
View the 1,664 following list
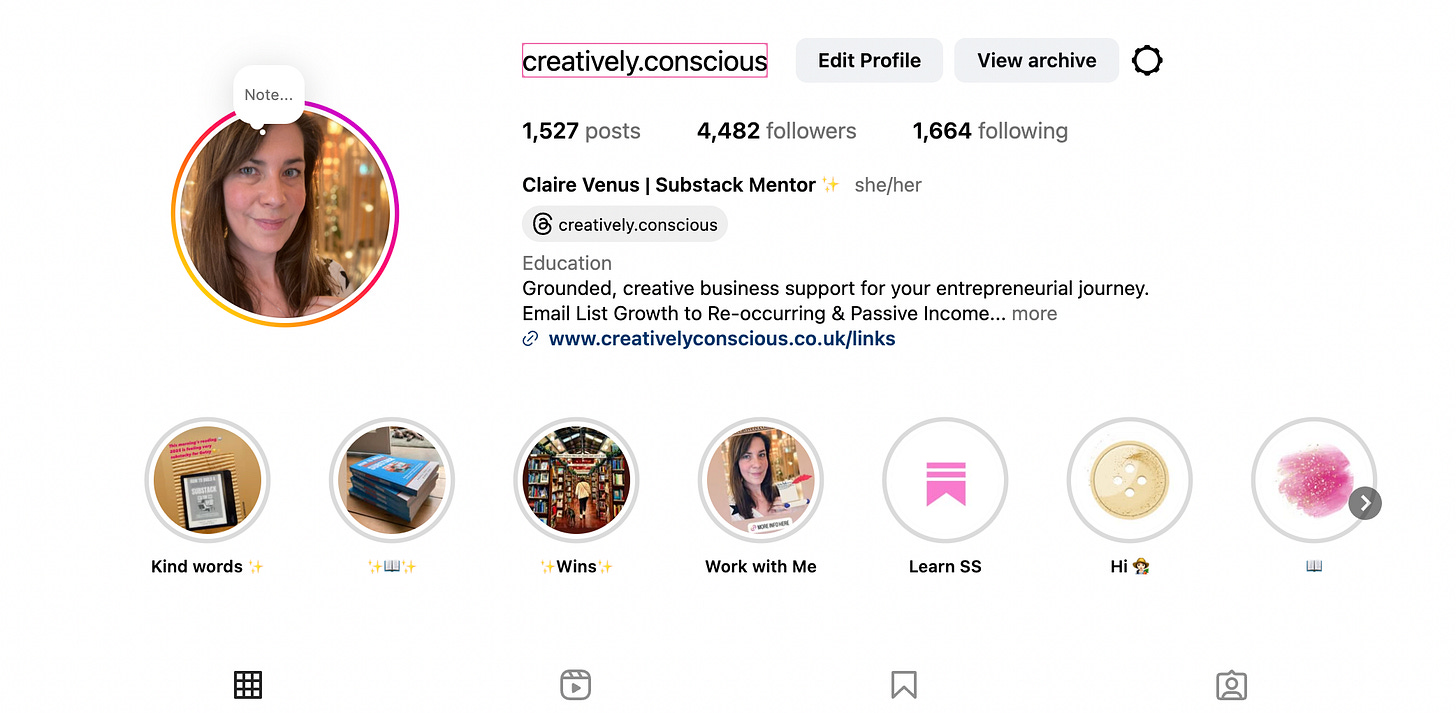[x=990, y=131]
